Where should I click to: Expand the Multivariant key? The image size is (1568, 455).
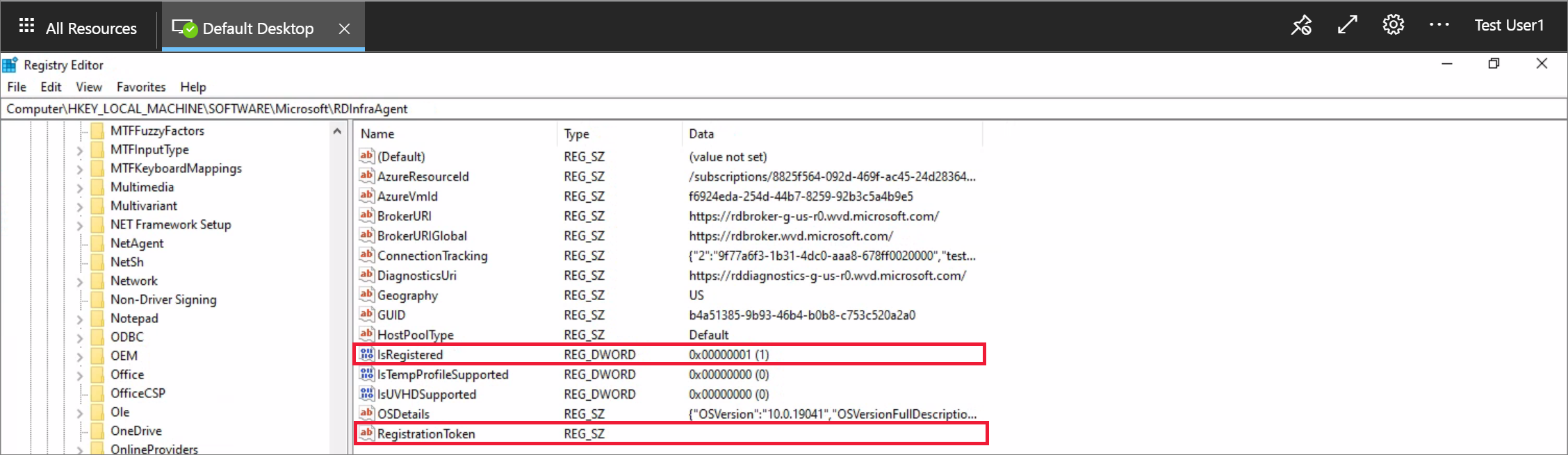(79, 206)
